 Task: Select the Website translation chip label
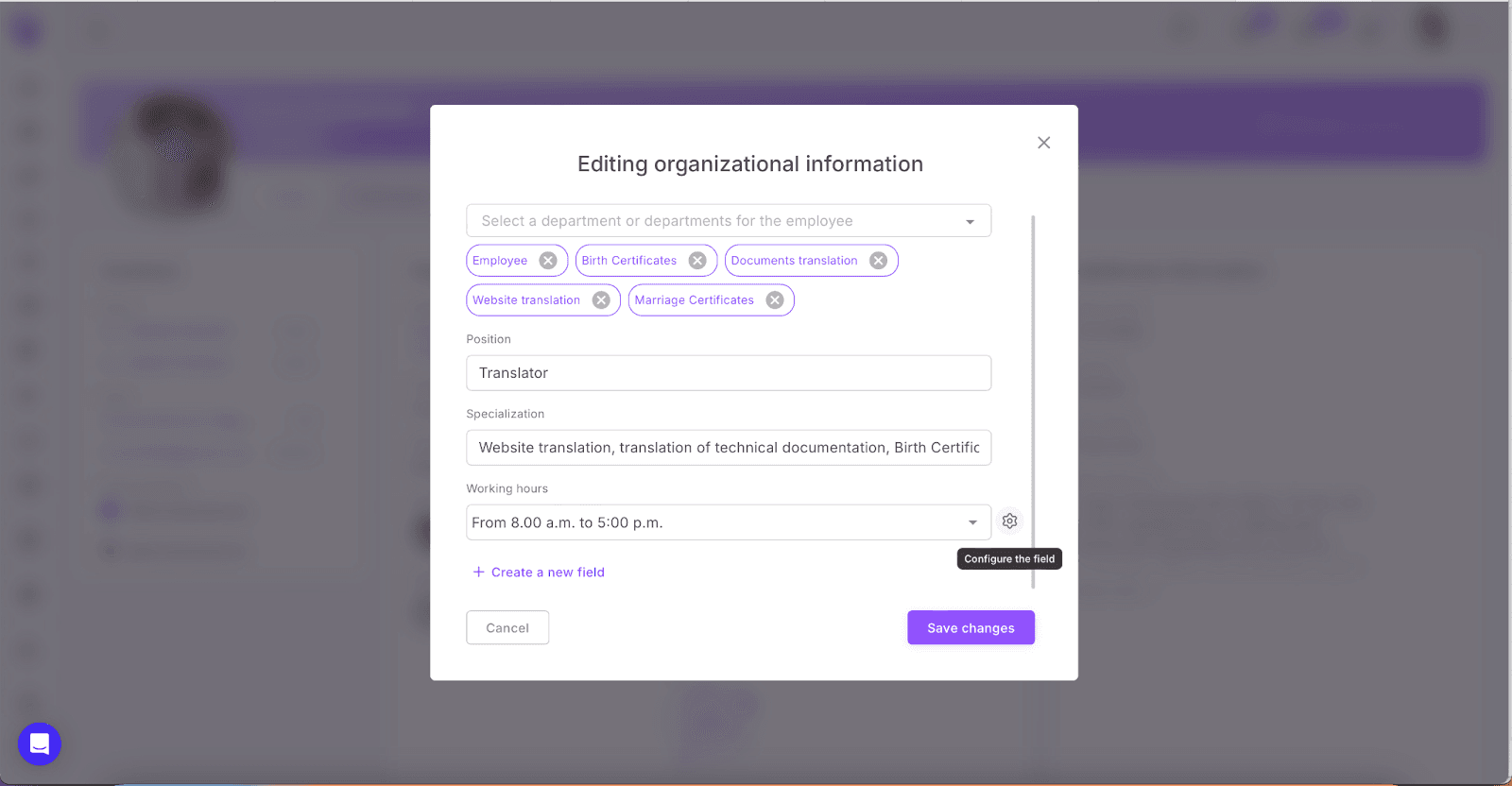(x=526, y=300)
